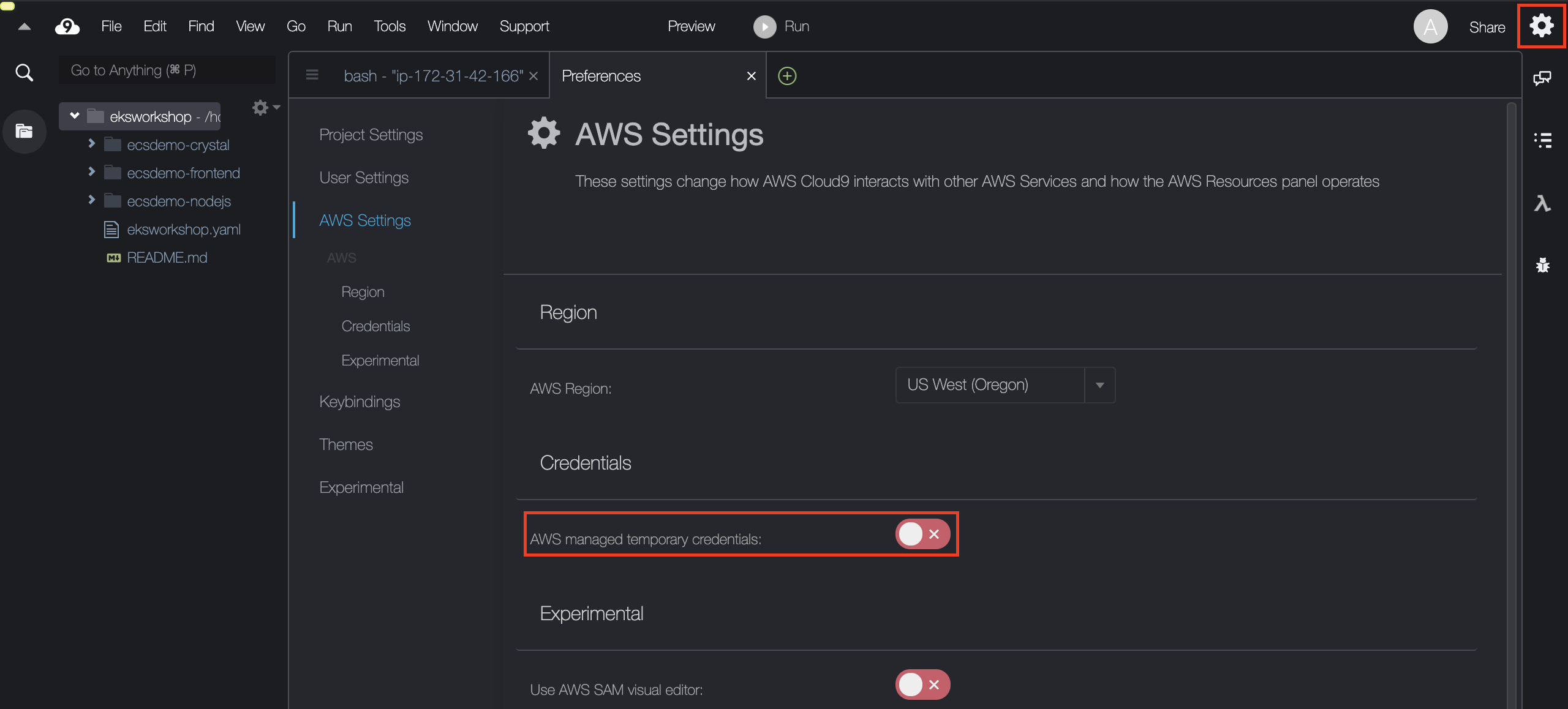
Task: Open the tab list menu icon
Action: click(x=312, y=75)
